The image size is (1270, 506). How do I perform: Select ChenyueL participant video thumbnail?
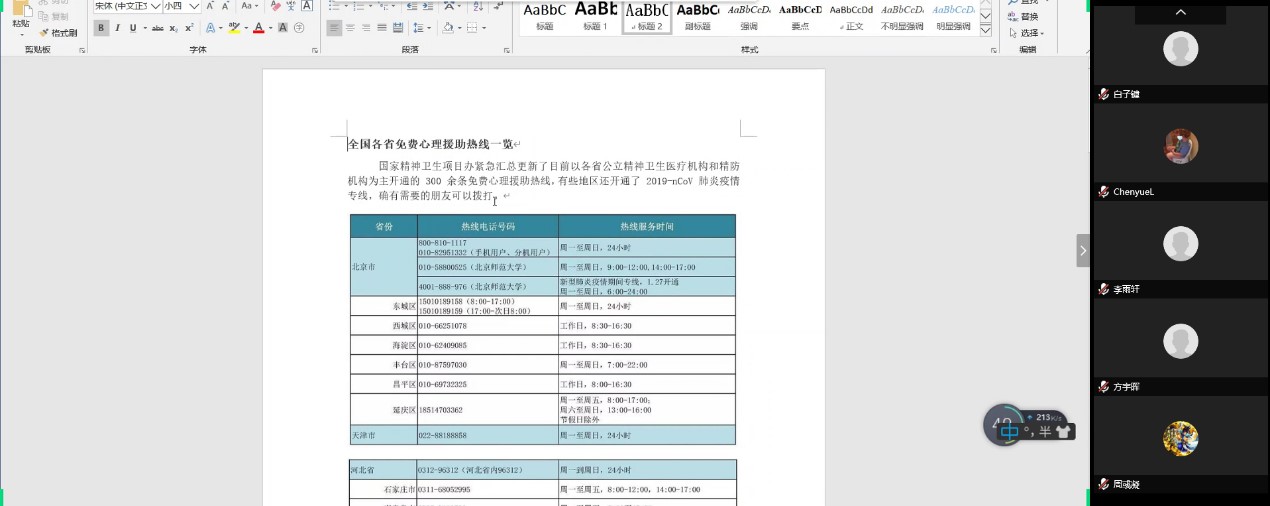1181,147
